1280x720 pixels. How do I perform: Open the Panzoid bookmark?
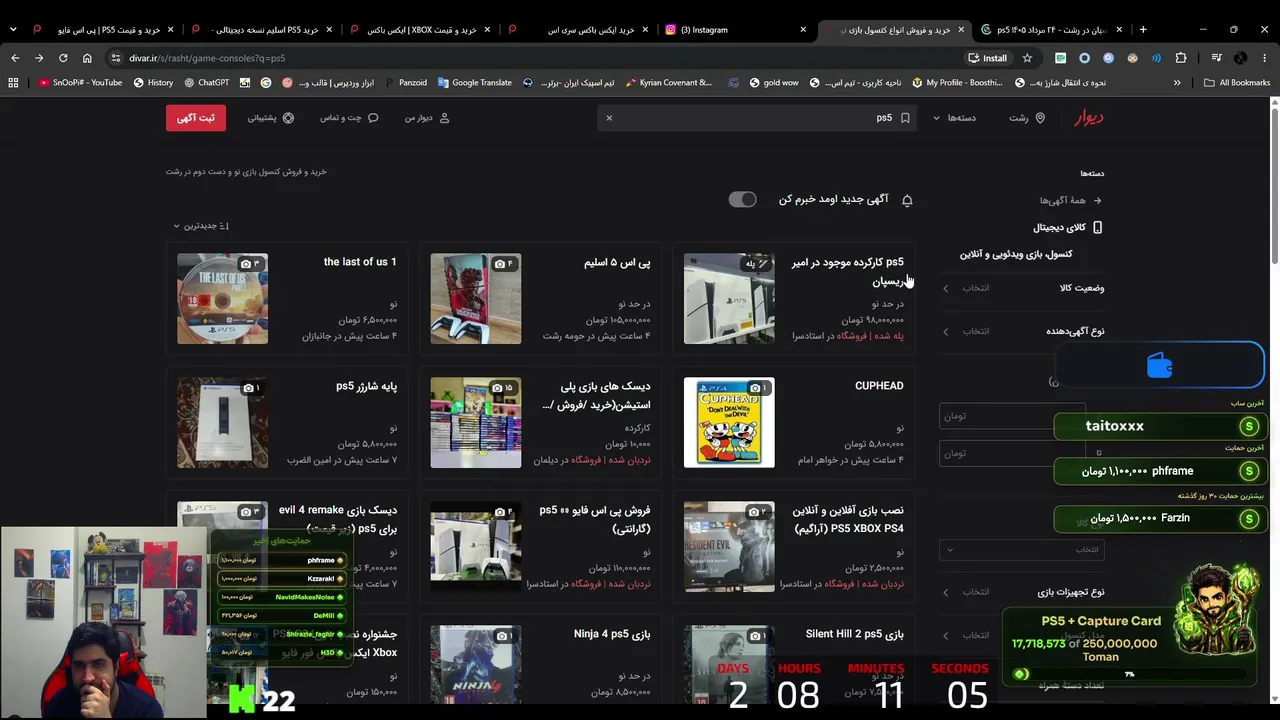pyautogui.click(x=405, y=83)
